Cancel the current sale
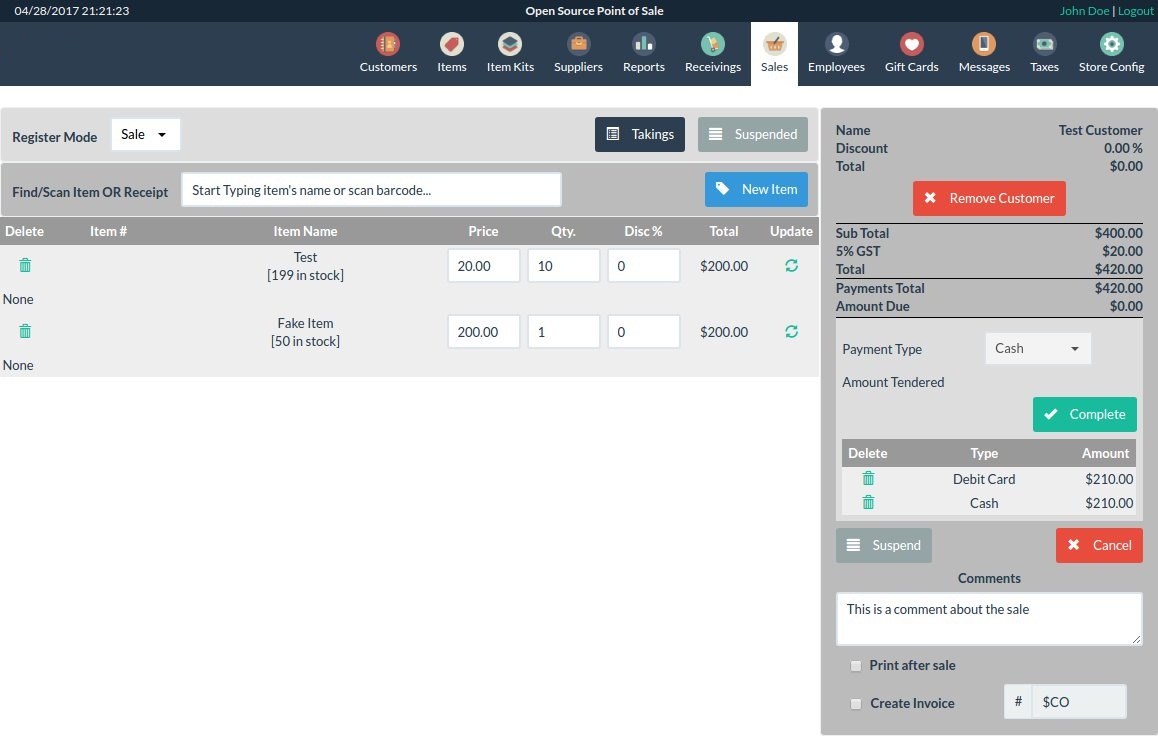 tap(1099, 546)
